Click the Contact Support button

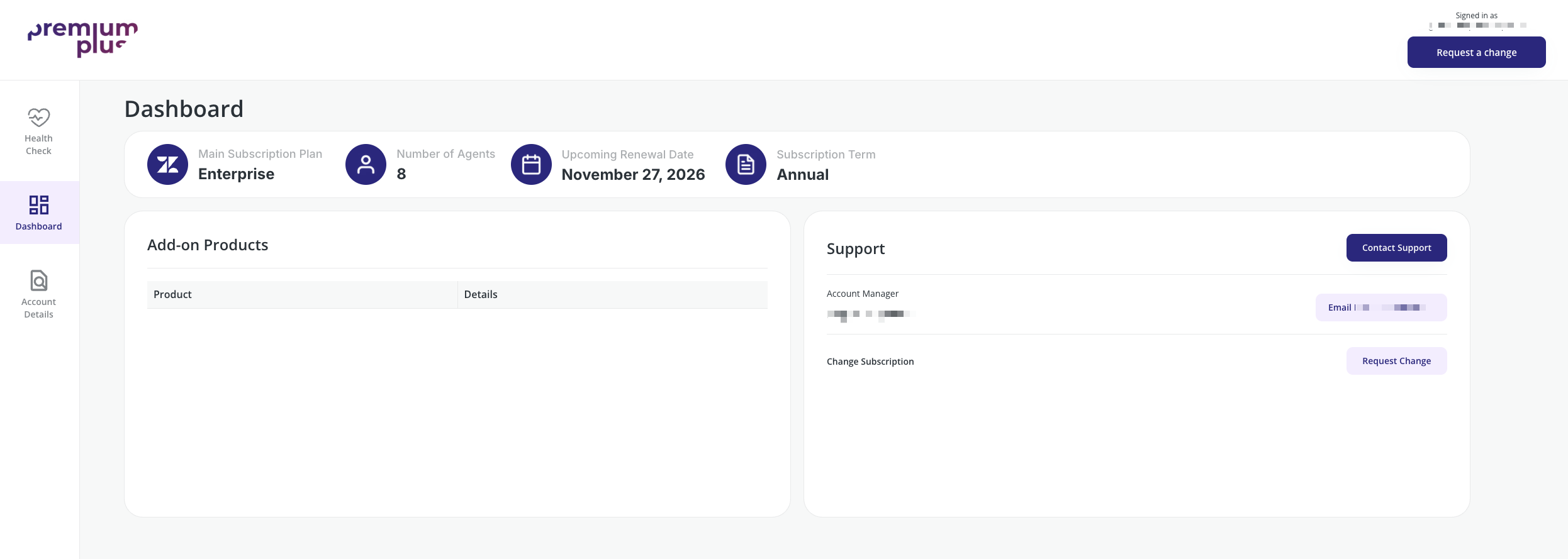coord(1396,248)
